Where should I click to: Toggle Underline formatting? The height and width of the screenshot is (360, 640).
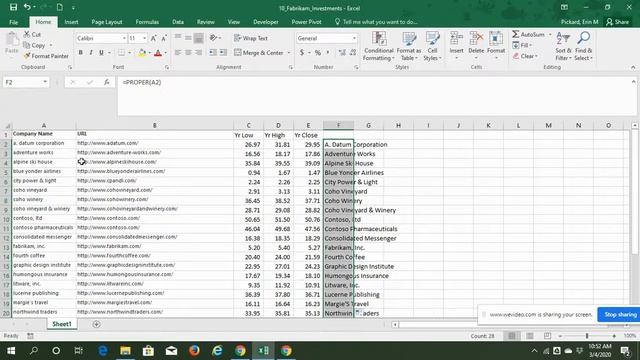pos(101,53)
